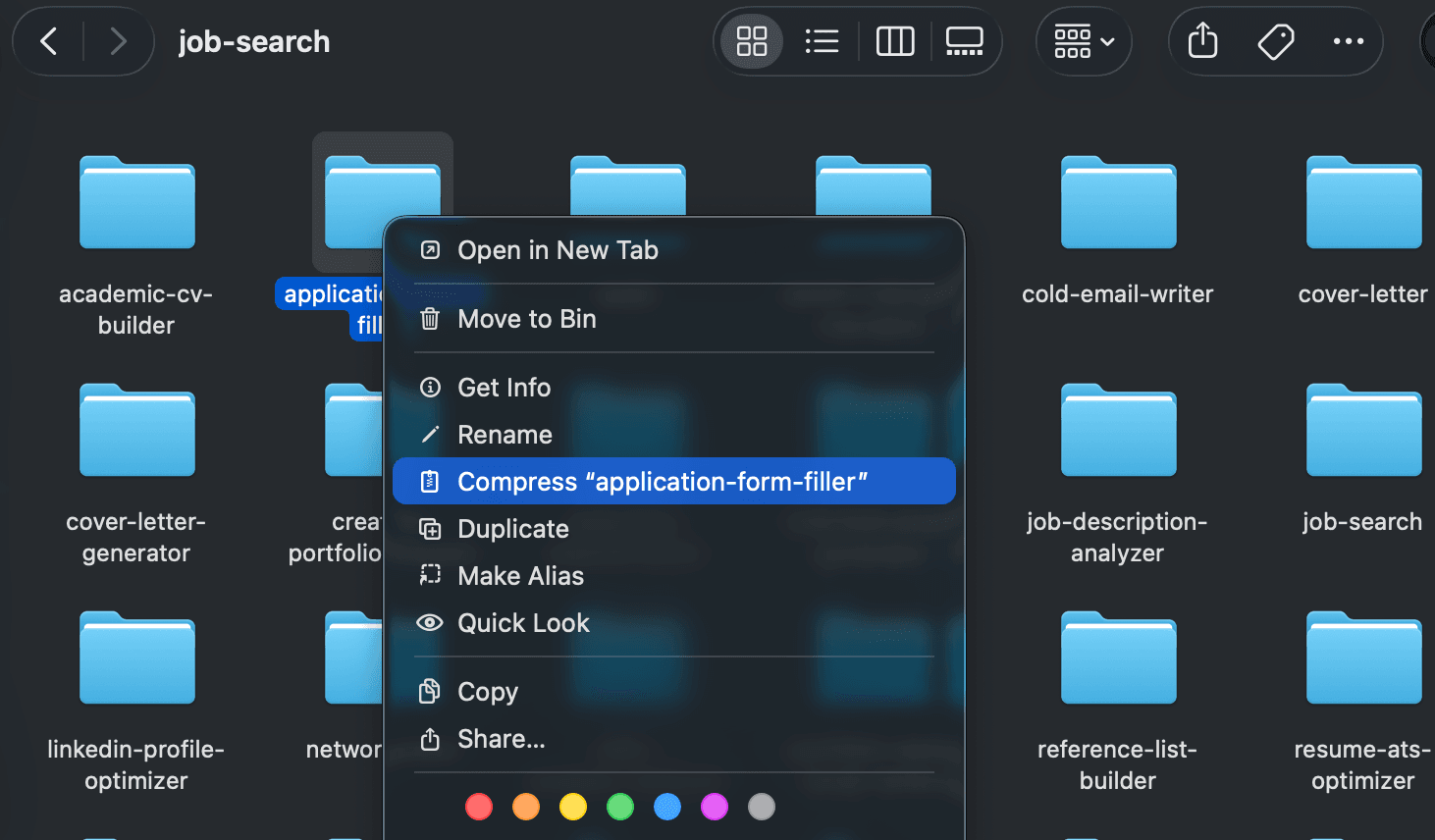Switch to gallery view

[x=965, y=41]
